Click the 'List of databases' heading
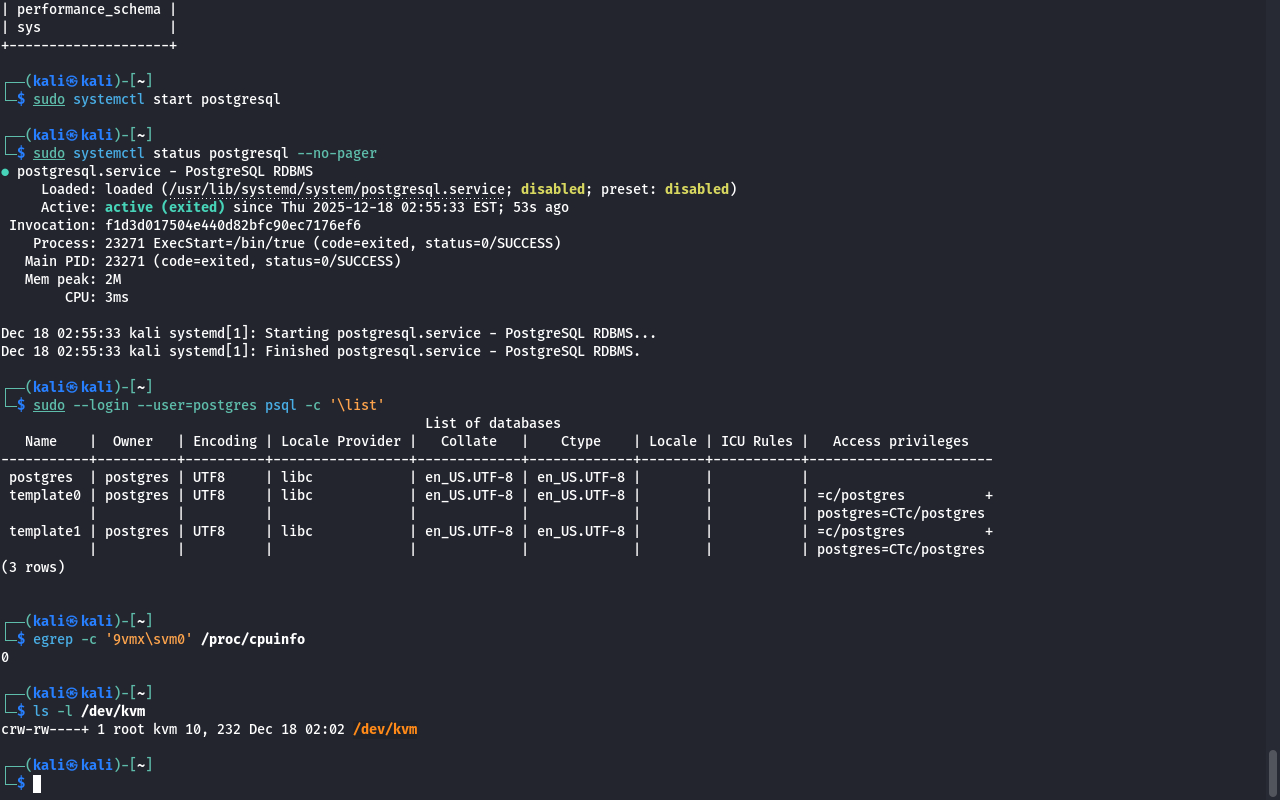Viewport: 1280px width, 800px height. click(493, 423)
